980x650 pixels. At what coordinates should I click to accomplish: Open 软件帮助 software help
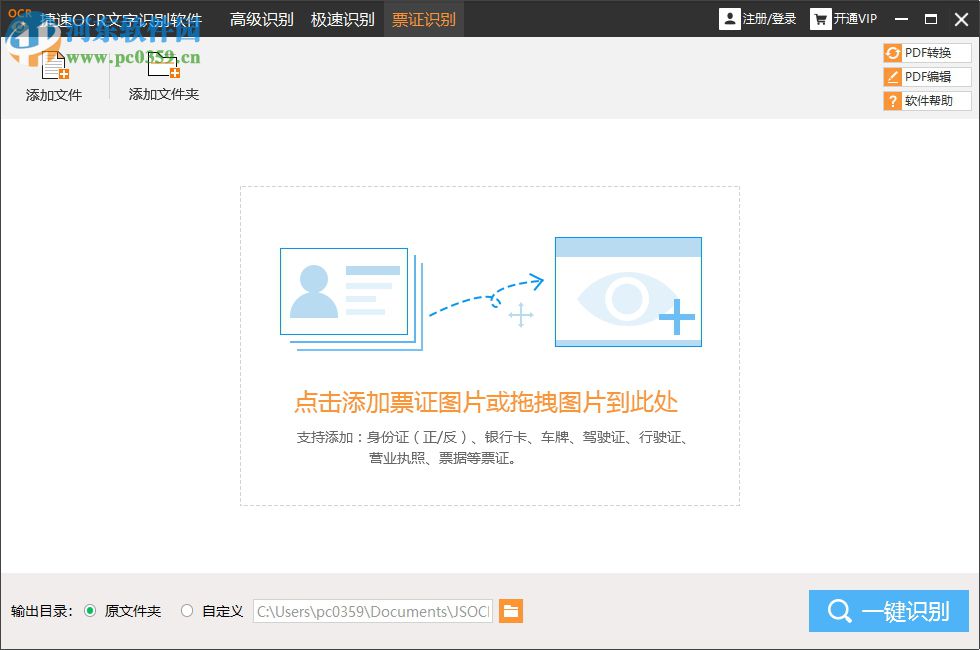click(926, 100)
